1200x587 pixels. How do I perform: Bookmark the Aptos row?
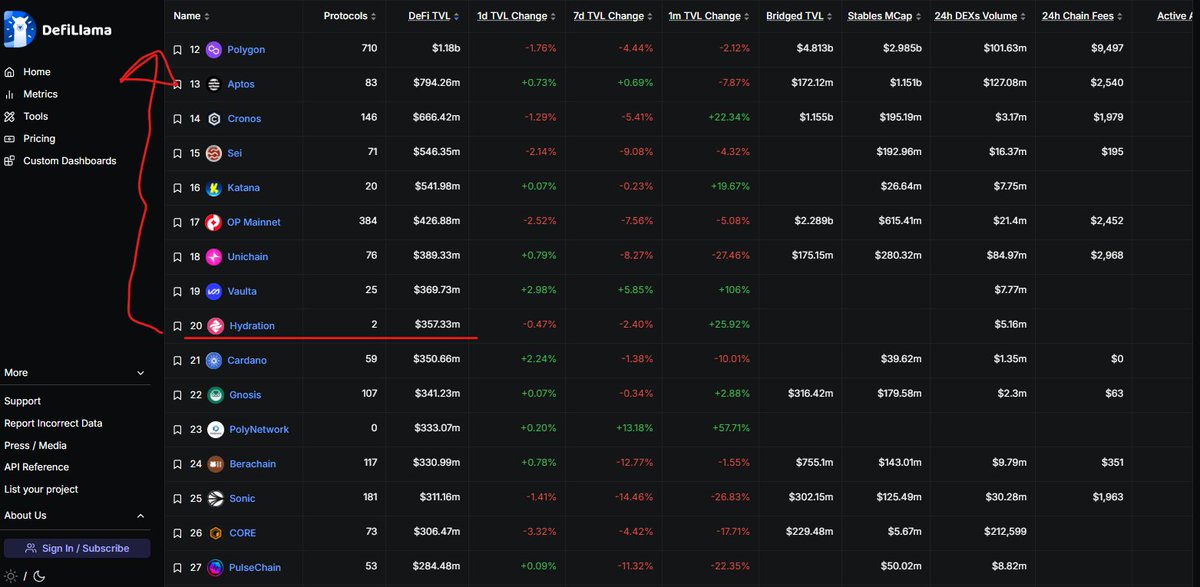click(x=177, y=84)
